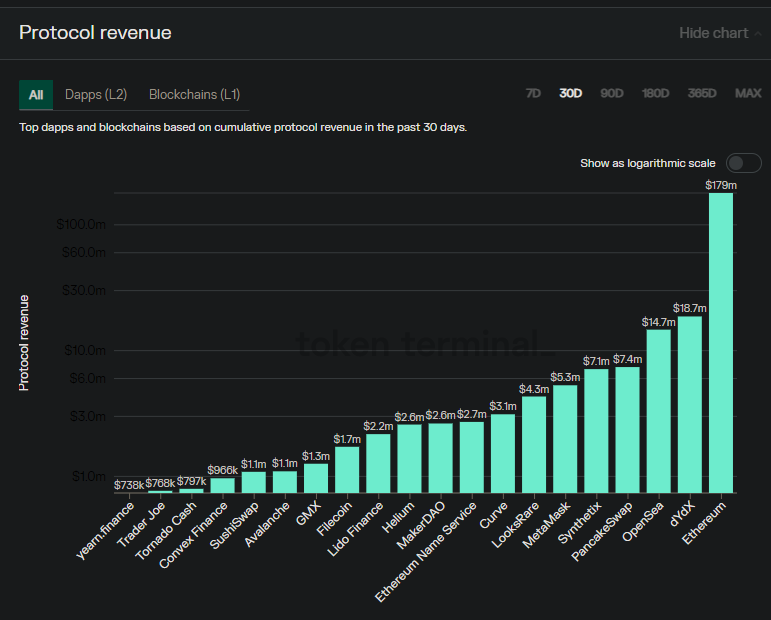Select the 90D time range
771x620 pixels.
click(612, 93)
